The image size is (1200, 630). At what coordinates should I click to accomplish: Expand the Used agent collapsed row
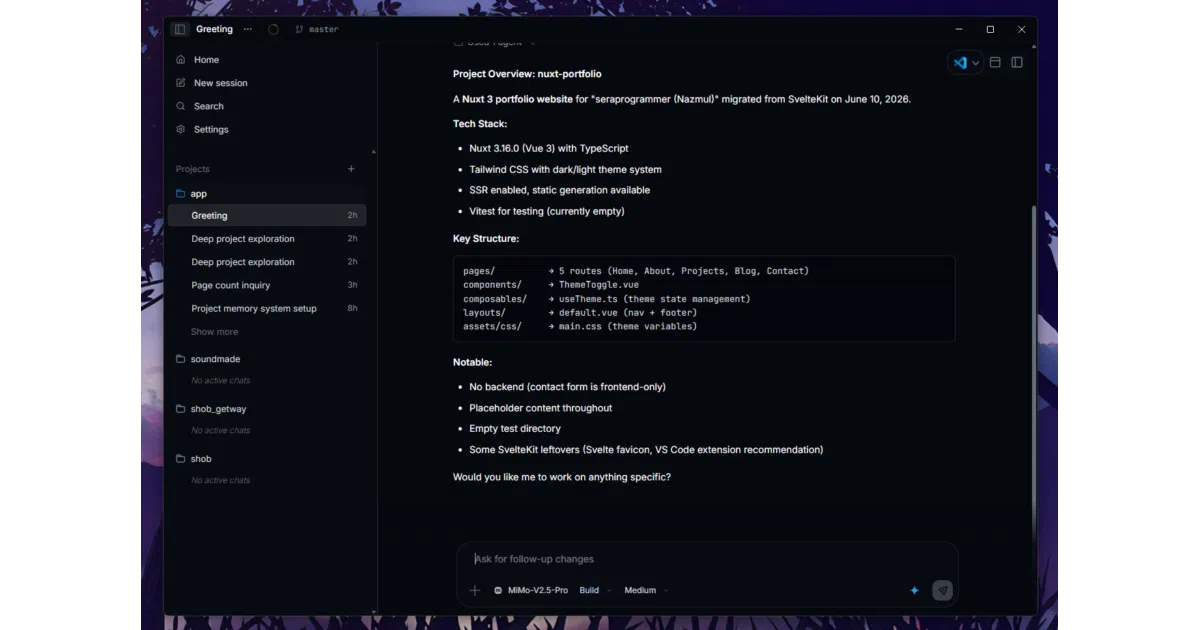[x=495, y=43]
